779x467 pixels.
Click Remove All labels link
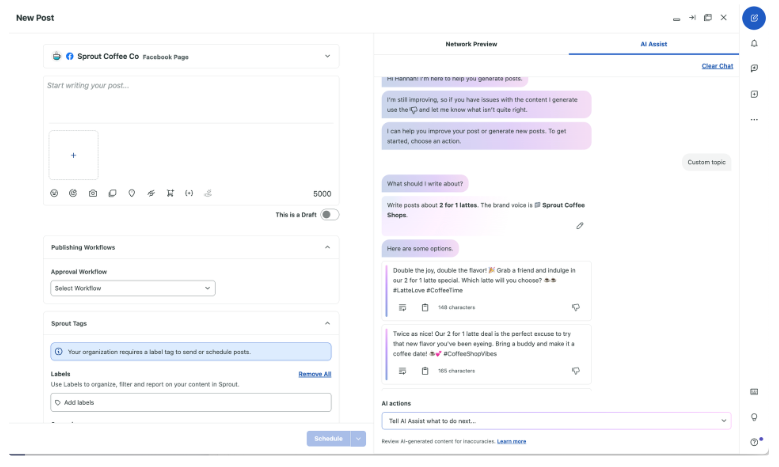[x=314, y=374]
